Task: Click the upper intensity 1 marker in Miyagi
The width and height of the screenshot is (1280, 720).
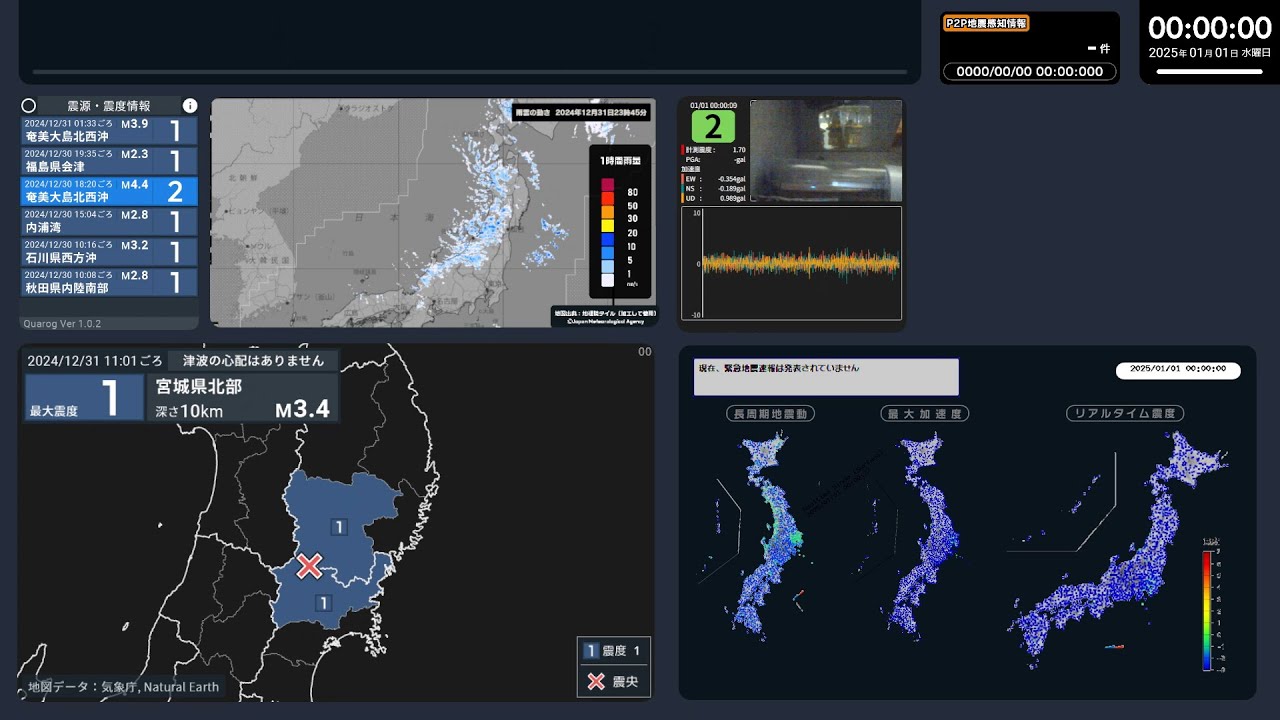Action: click(x=339, y=527)
